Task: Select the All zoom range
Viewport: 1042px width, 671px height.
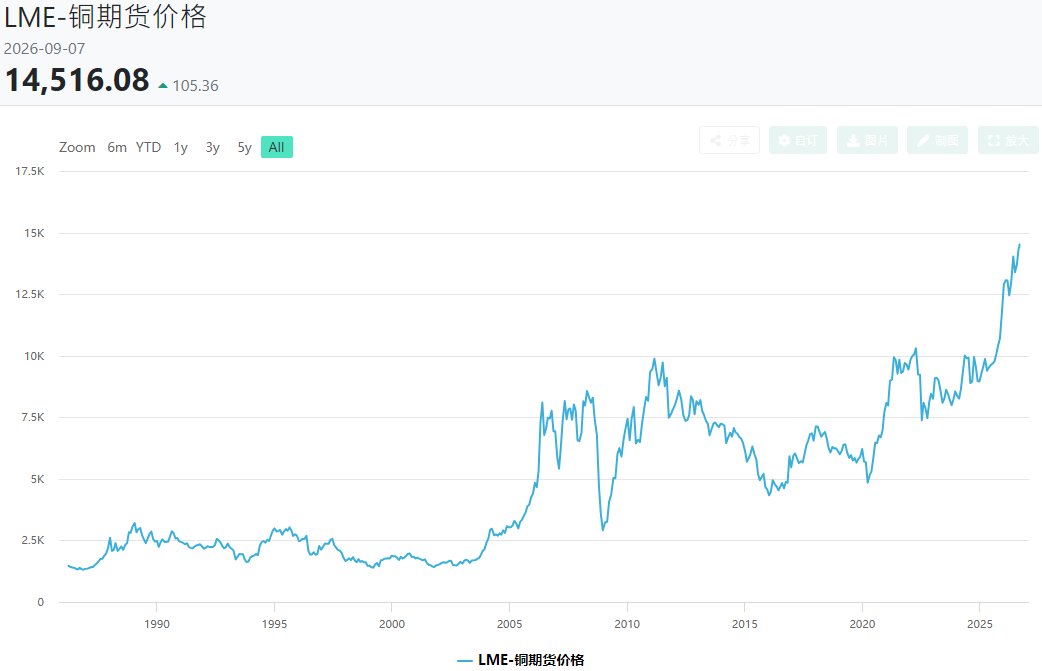Action: tap(276, 147)
